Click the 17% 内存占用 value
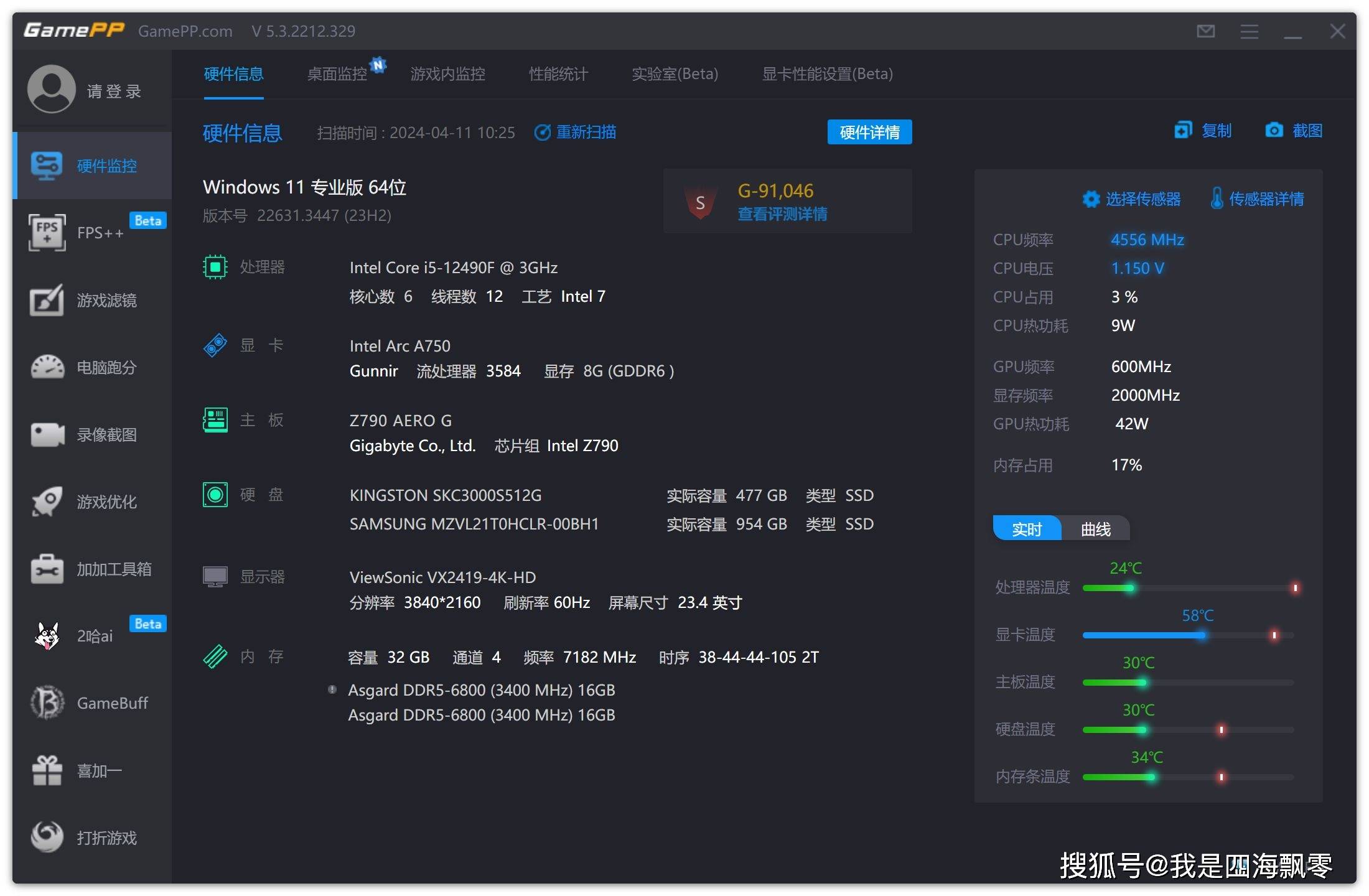 pyautogui.click(x=1126, y=465)
